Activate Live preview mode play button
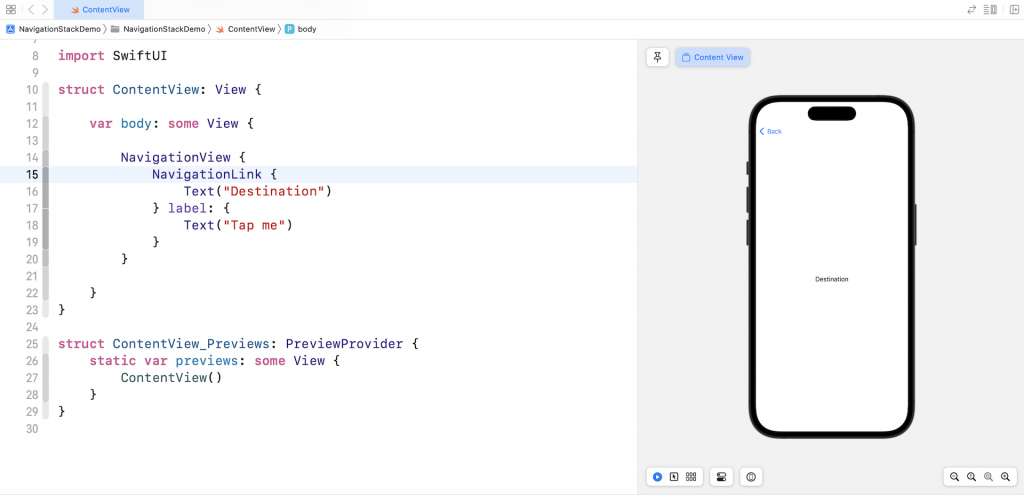 (x=657, y=477)
